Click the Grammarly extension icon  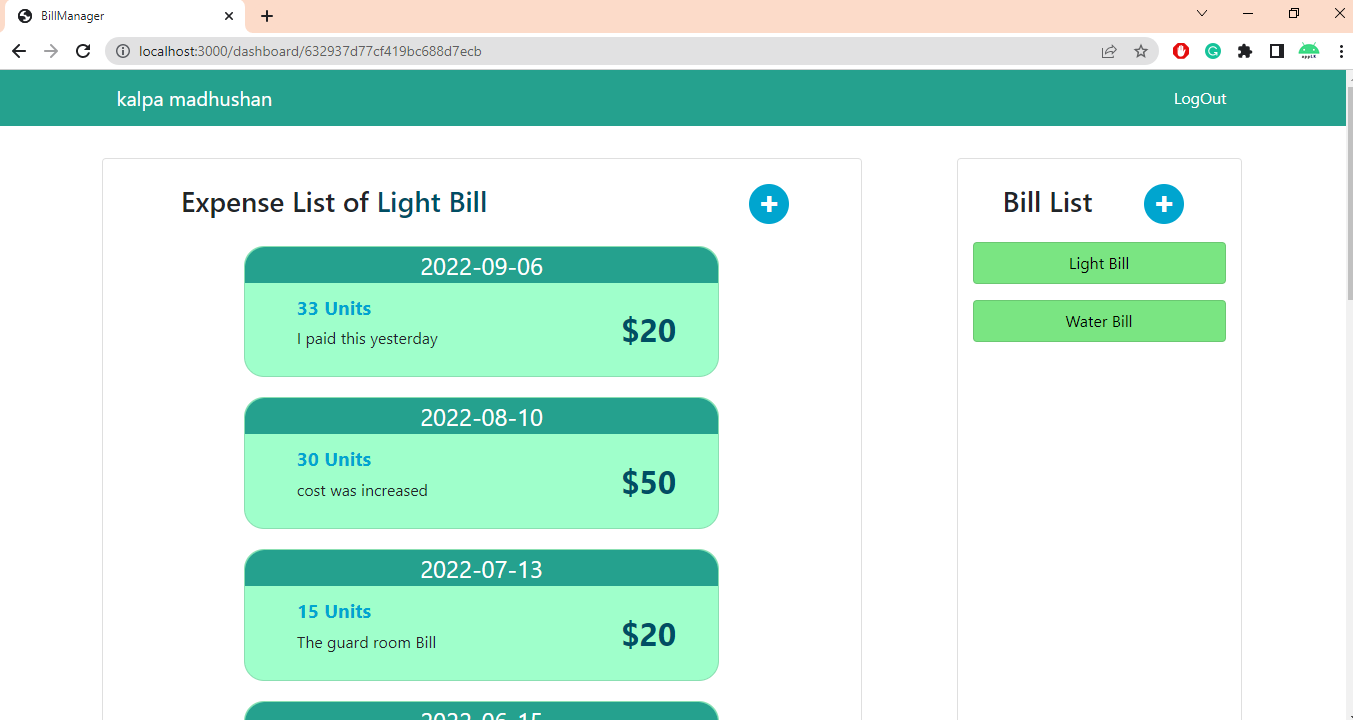pos(1213,51)
